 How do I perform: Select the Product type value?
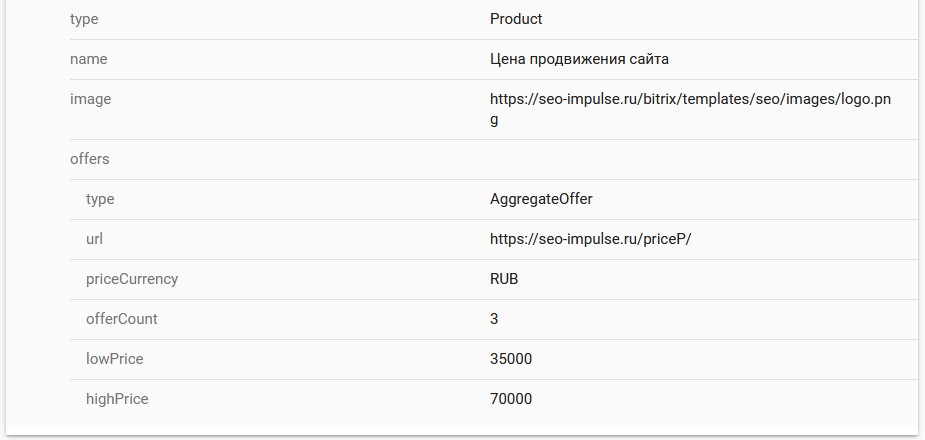[516, 19]
